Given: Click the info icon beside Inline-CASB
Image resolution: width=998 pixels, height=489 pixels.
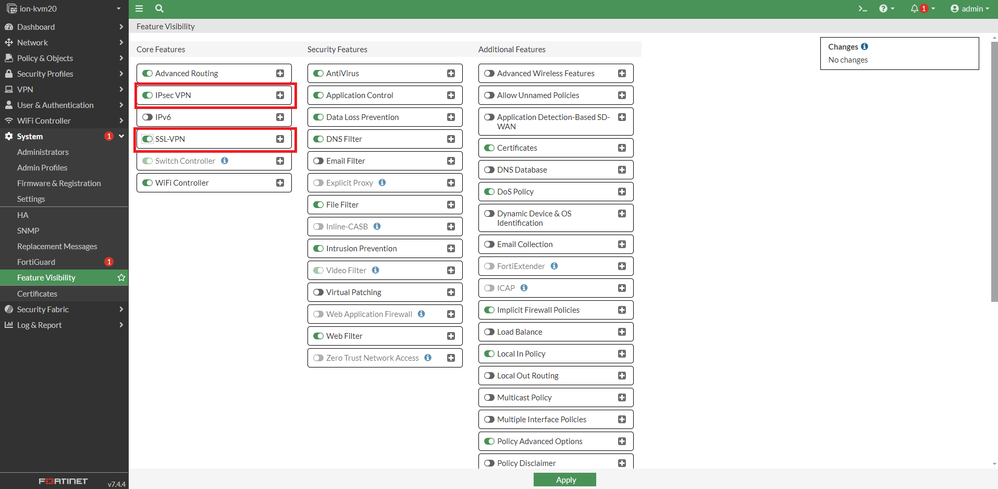Looking at the screenshot, I should pyautogui.click(x=377, y=226).
